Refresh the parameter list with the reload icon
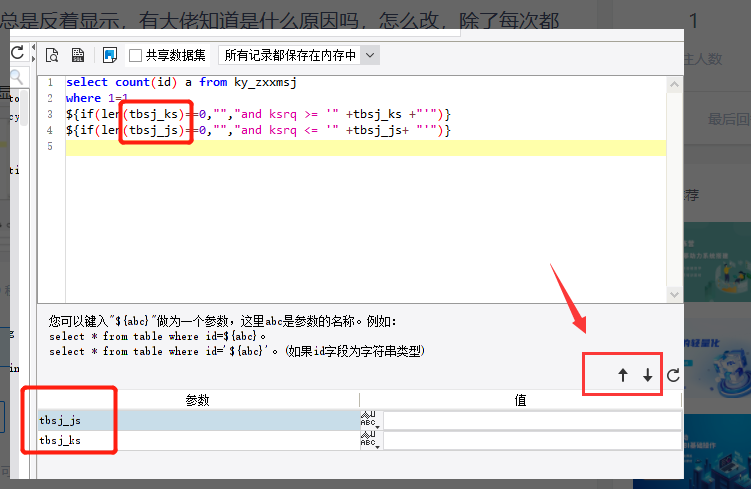This screenshot has height=489, width=751. pos(673,375)
